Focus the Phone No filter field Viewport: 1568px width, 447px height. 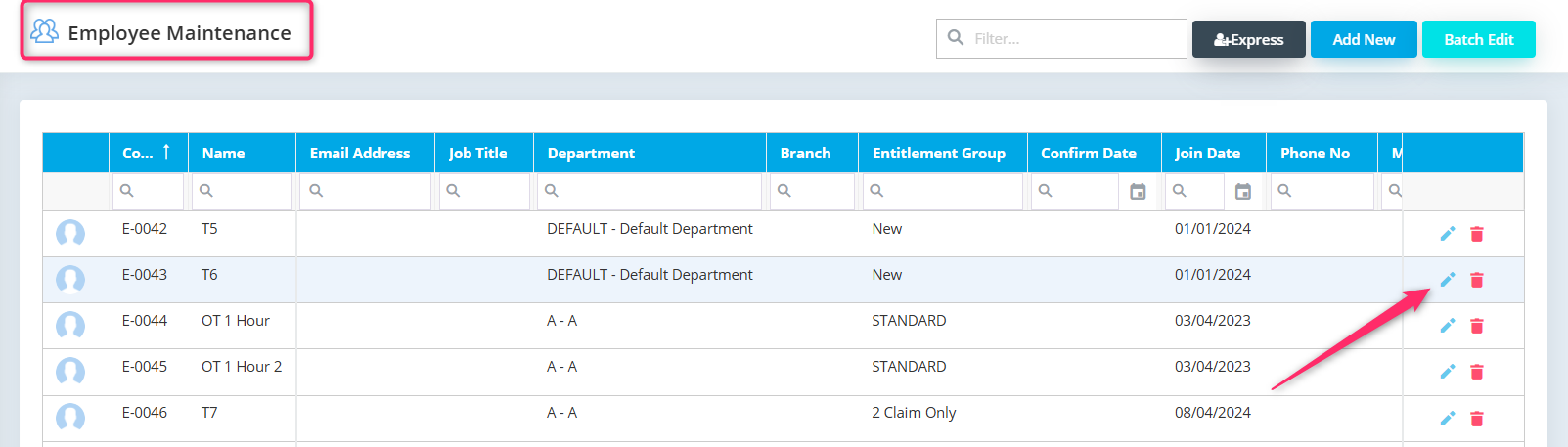coord(1322,192)
